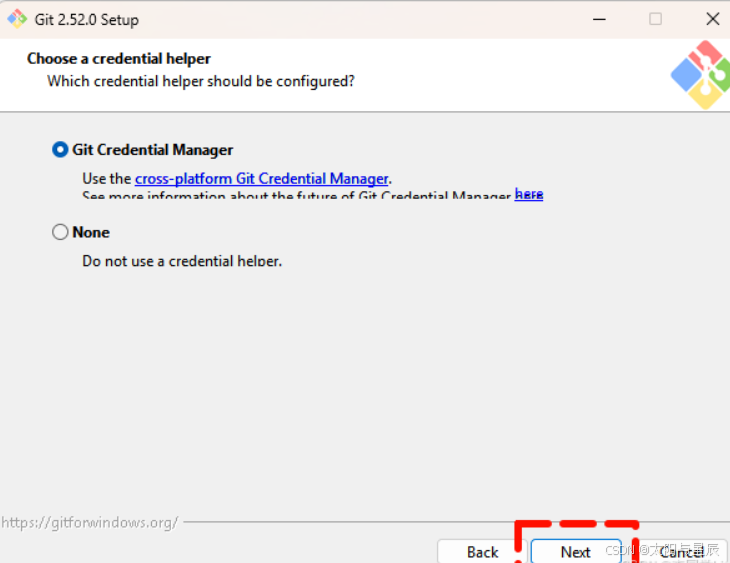
Task: Close the Git Setup window
Action: click(x=712, y=19)
